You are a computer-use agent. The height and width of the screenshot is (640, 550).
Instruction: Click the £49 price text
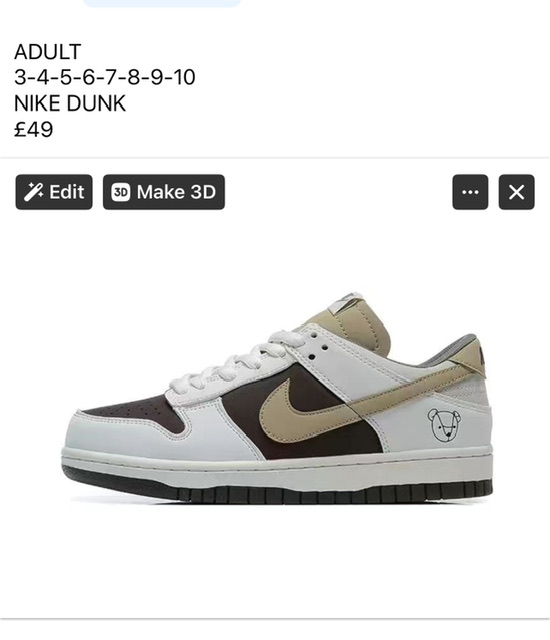pyautogui.click(x=33, y=129)
